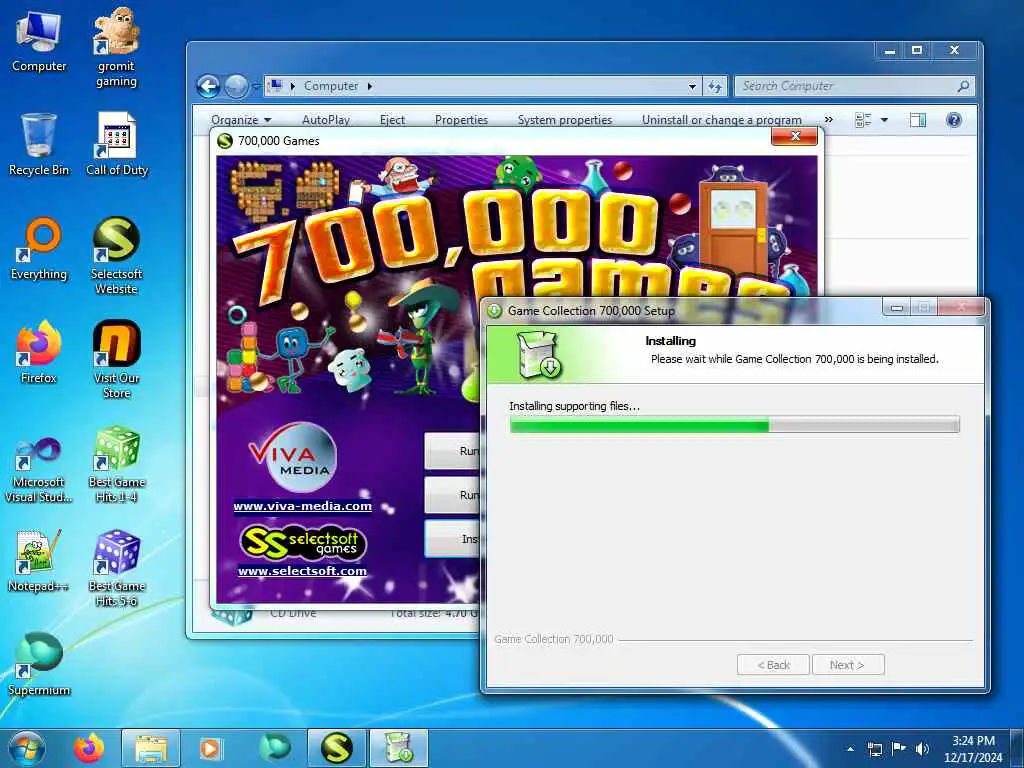1024x768 pixels.
Task: Open the gromit gaming shortcut
Action: click(x=116, y=49)
